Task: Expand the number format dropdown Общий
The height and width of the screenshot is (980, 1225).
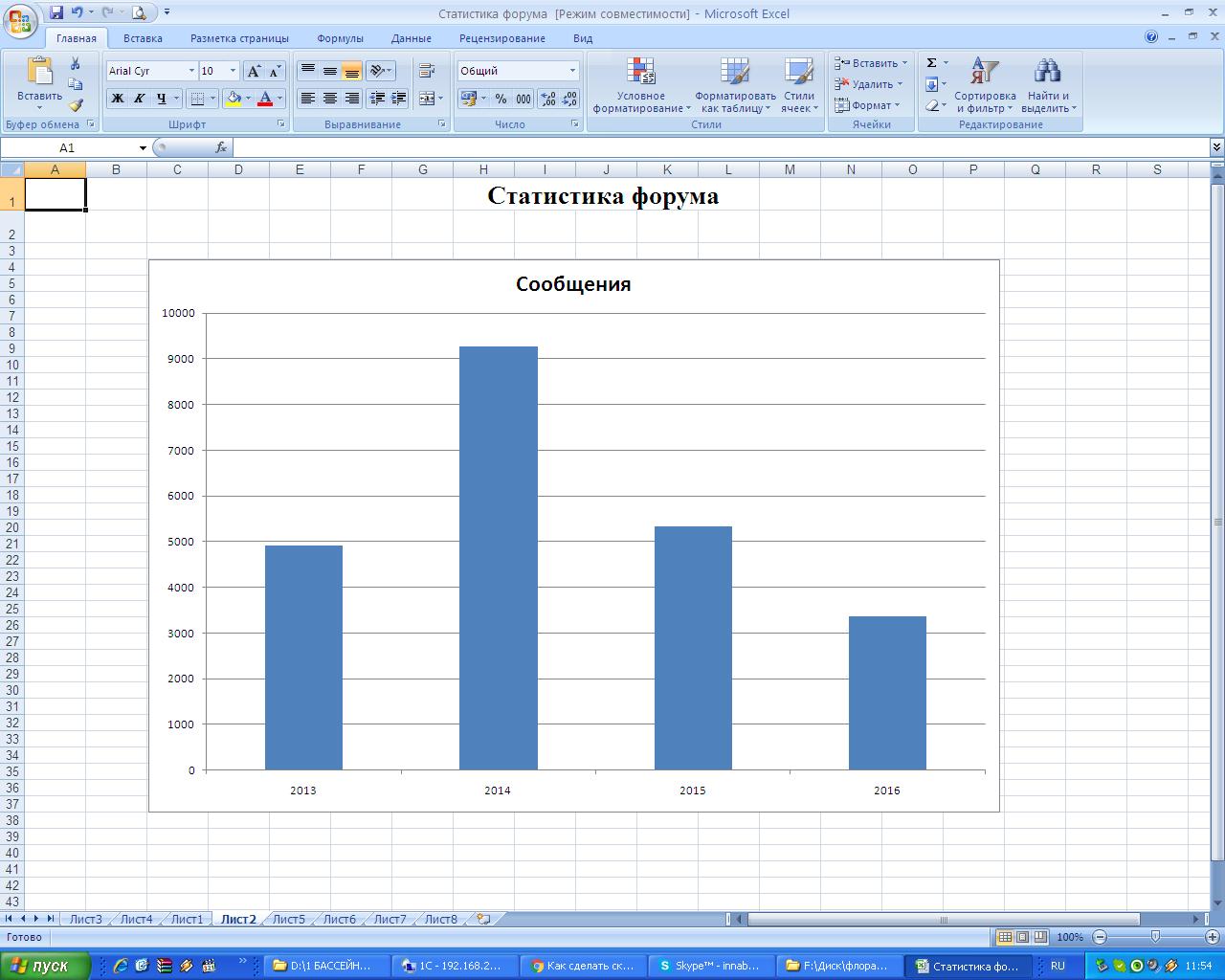Action: tap(572, 71)
